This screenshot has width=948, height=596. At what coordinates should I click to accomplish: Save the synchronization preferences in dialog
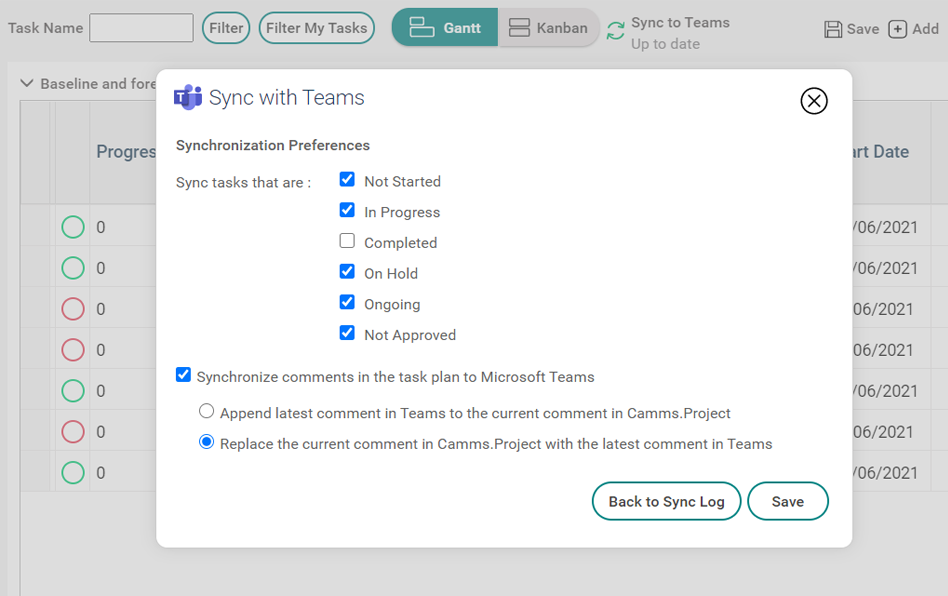[788, 501]
